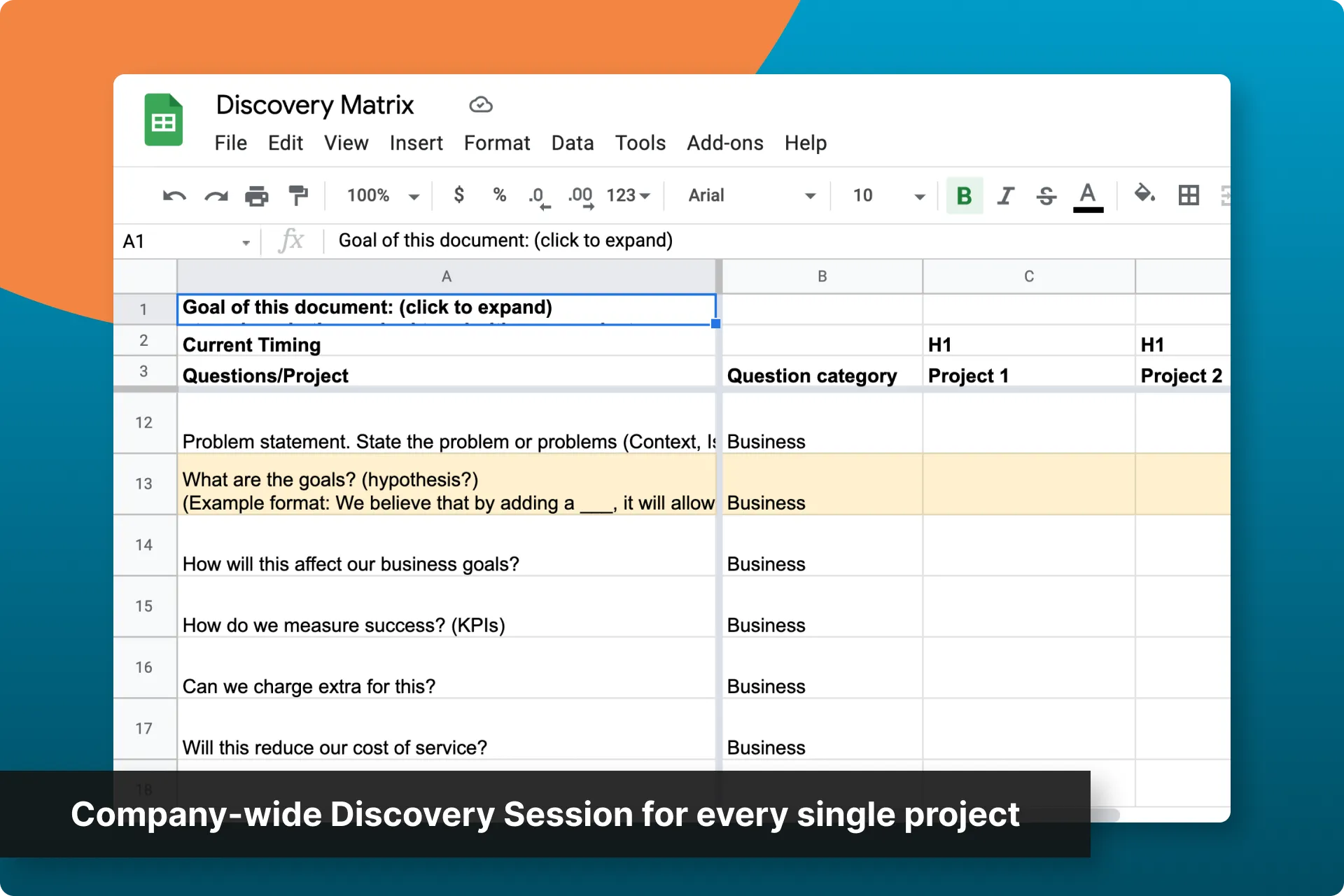
Task: Click cell 'Goal of this document: (click to expand)'
Action: point(447,309)
